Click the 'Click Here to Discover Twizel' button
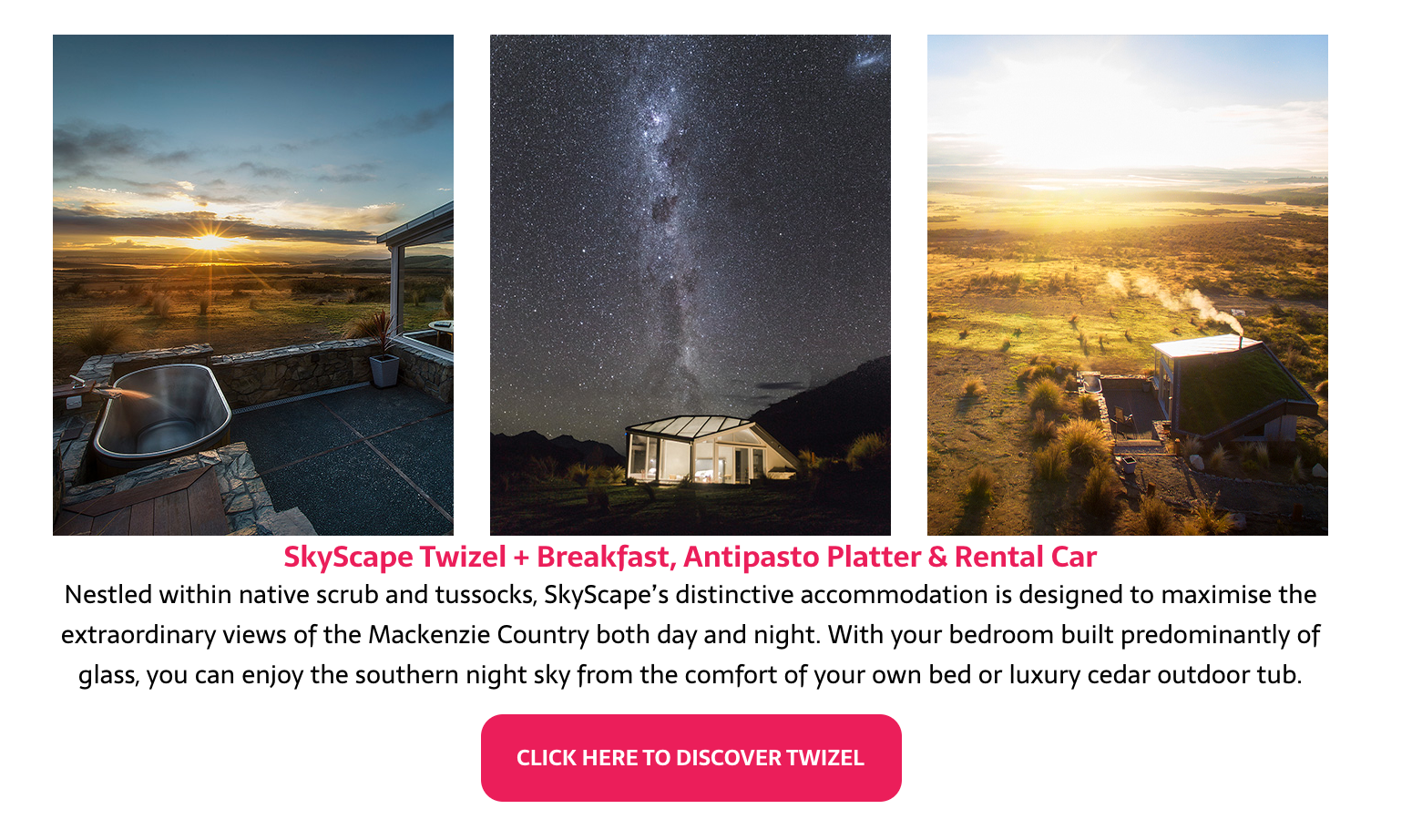 click(x=691, y=757)
